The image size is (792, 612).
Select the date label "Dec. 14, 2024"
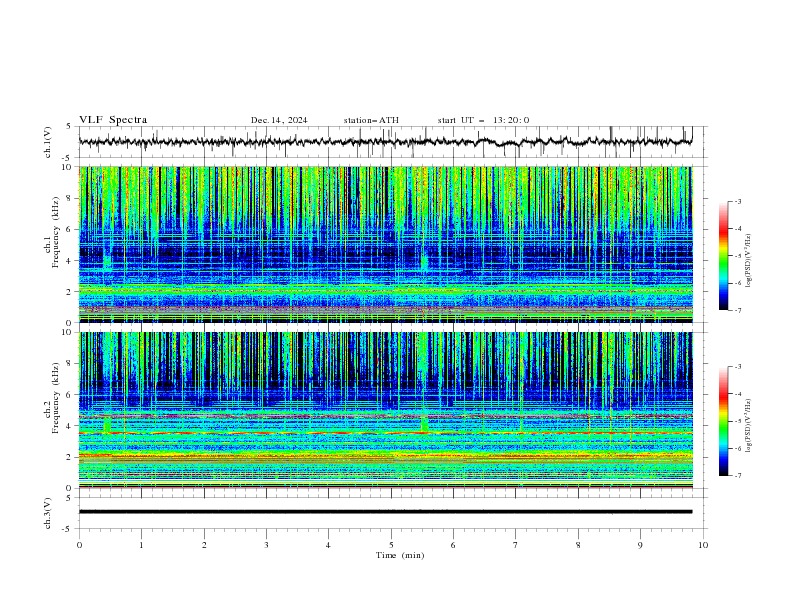click(279, 120)
